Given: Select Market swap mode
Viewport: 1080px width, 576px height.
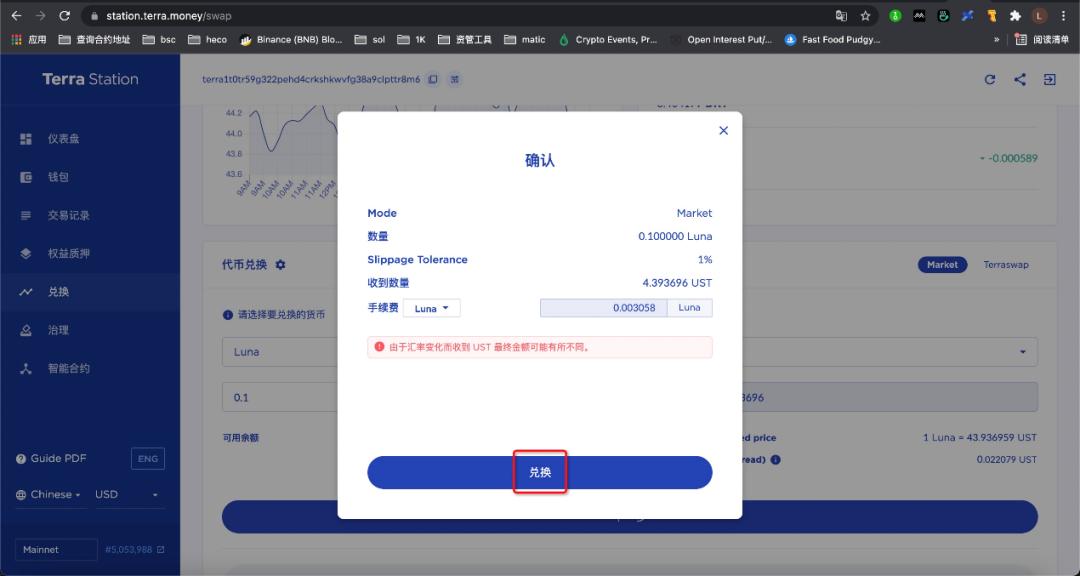Looking at the screenshot, I should [941, 264].
